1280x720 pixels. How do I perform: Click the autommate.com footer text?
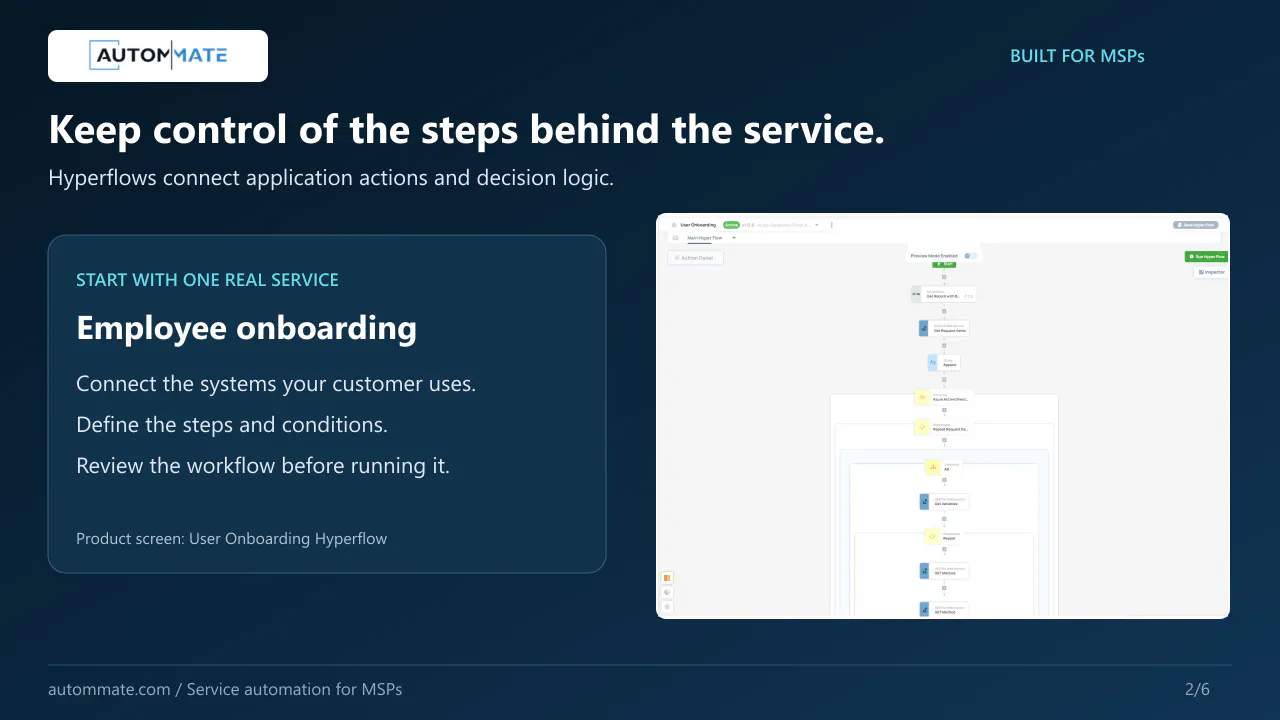tap(225, 689)
